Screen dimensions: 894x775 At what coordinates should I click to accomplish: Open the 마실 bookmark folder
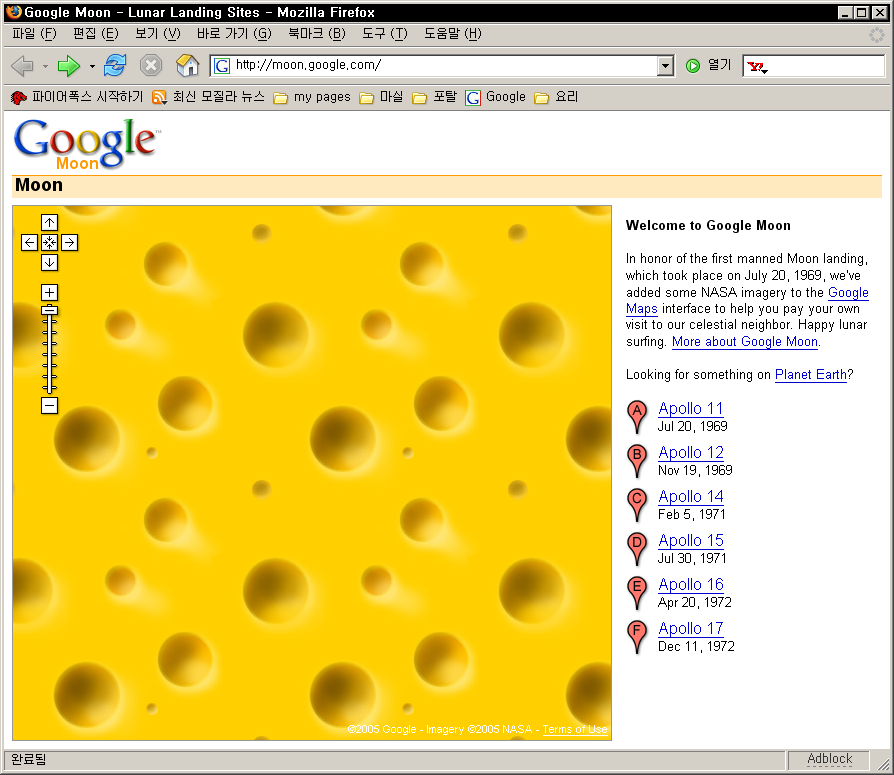(x=381, y=98)
